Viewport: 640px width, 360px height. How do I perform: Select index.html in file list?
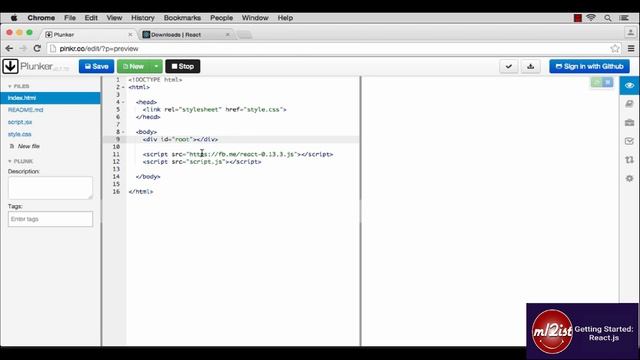(x=50, y=98)
